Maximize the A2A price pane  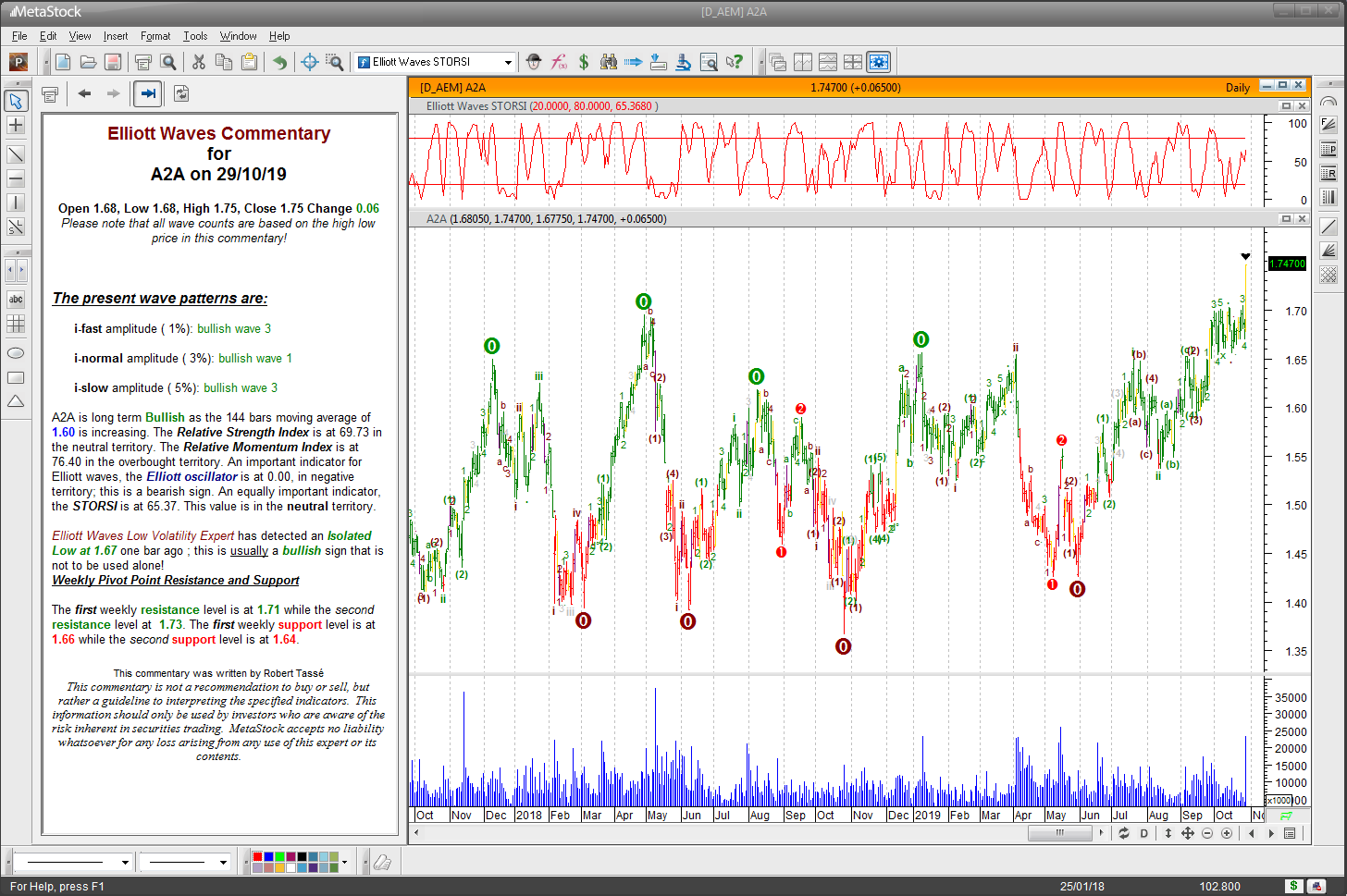(x=1286, y=219)
